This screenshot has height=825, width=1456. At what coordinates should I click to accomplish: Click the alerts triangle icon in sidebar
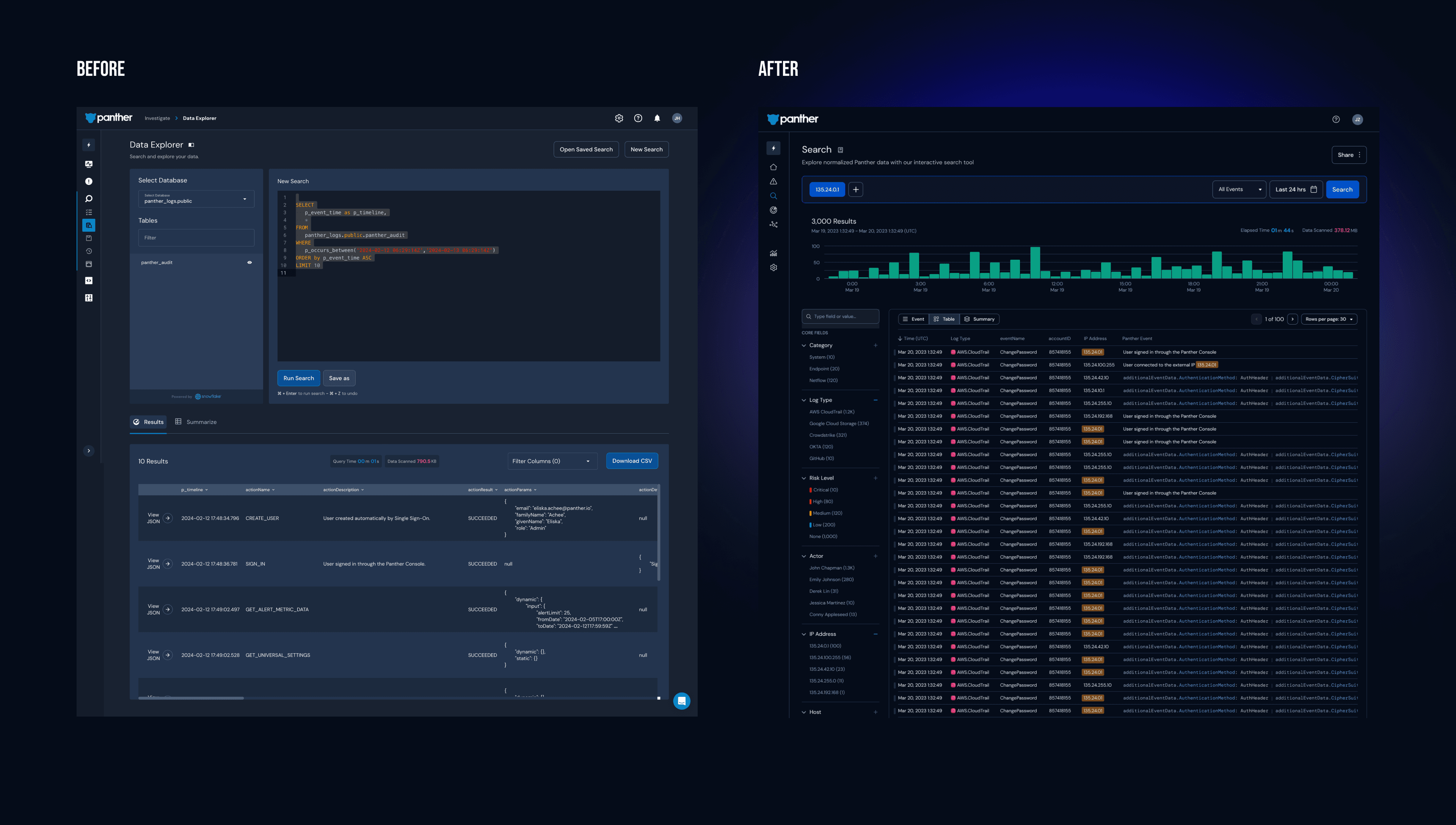[773, 181]
